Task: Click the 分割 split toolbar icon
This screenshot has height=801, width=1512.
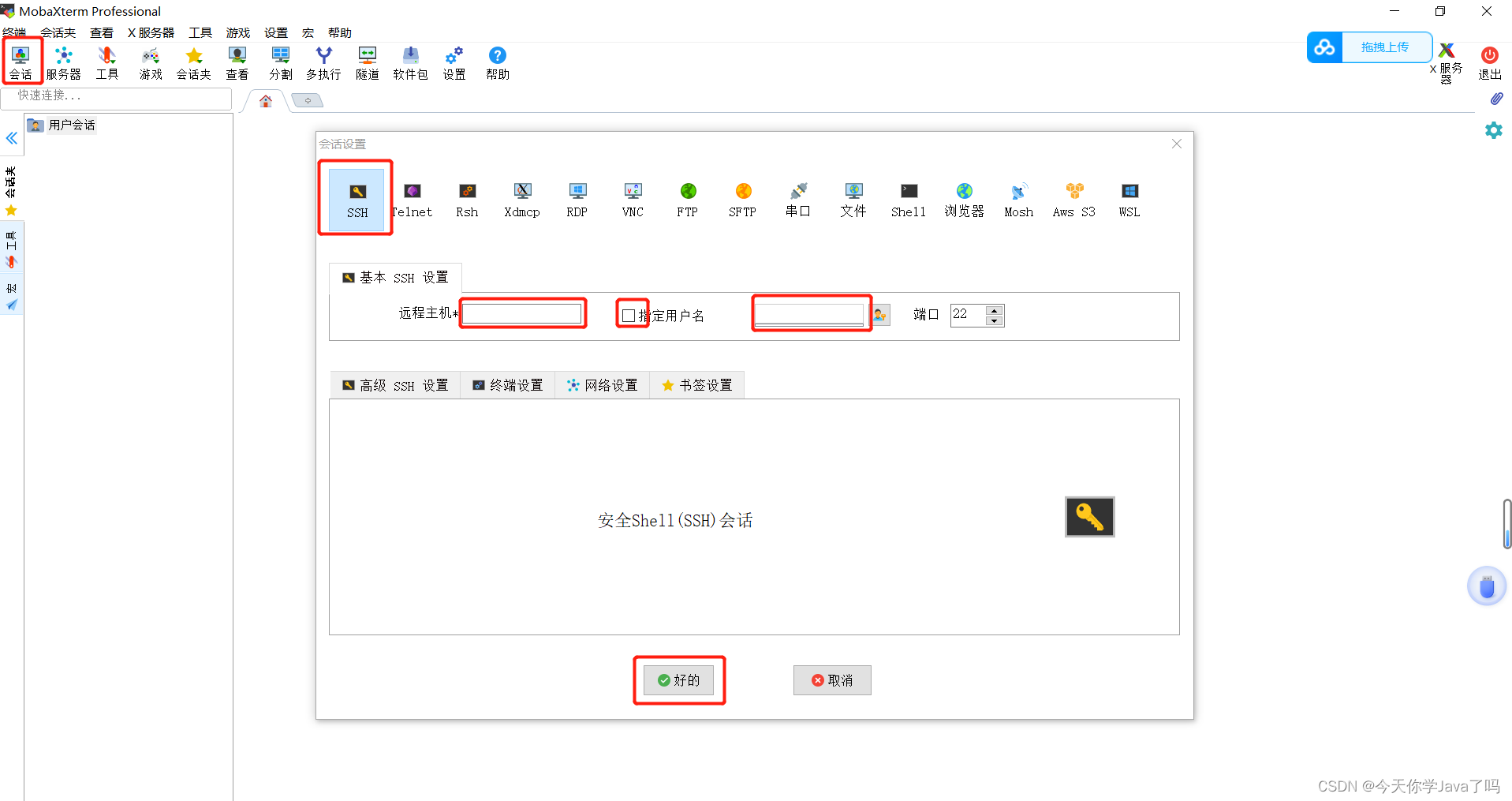Action: click(x=281, y=62)
